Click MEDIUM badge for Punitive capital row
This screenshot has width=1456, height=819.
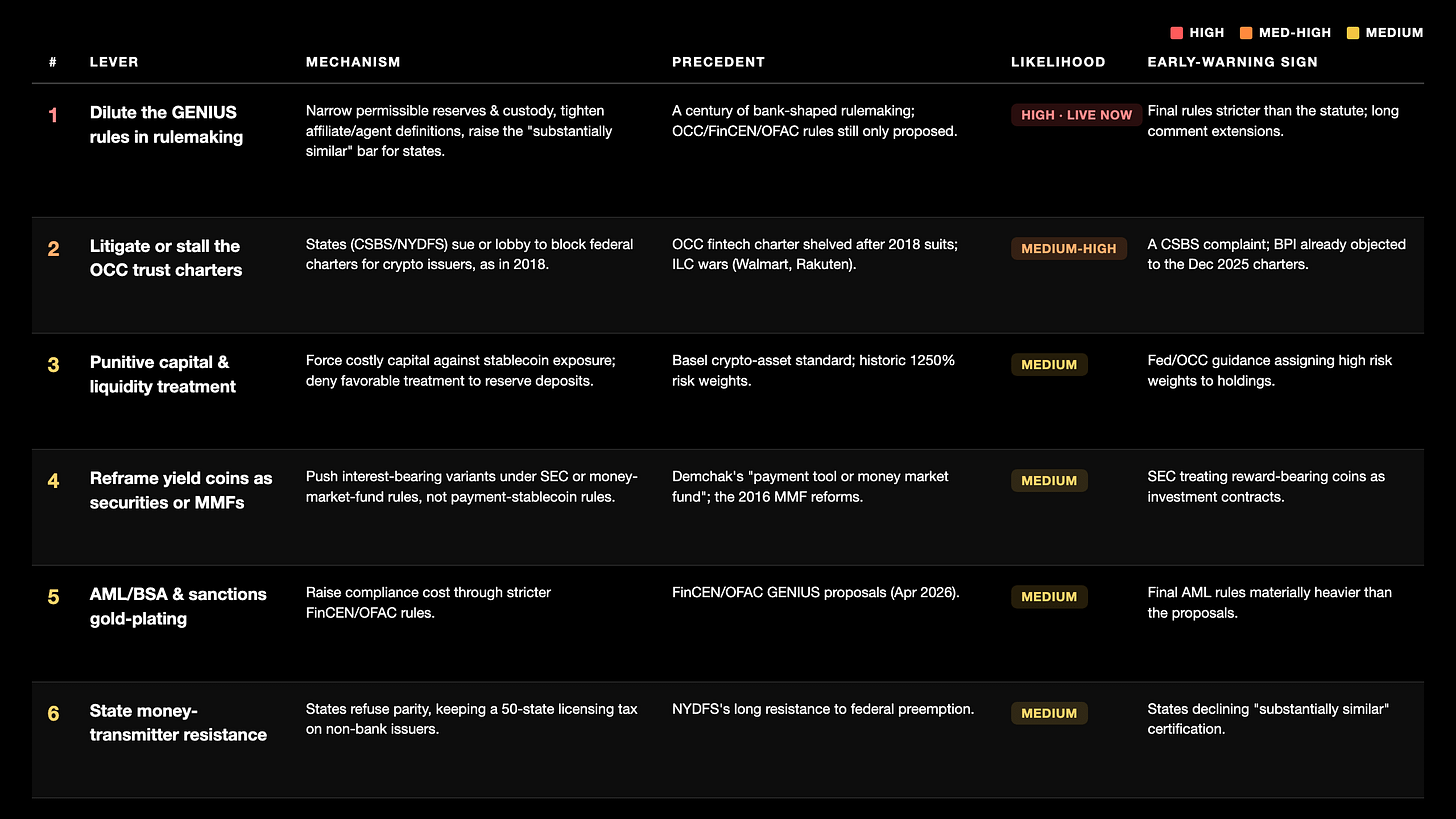coord(1049,365)
